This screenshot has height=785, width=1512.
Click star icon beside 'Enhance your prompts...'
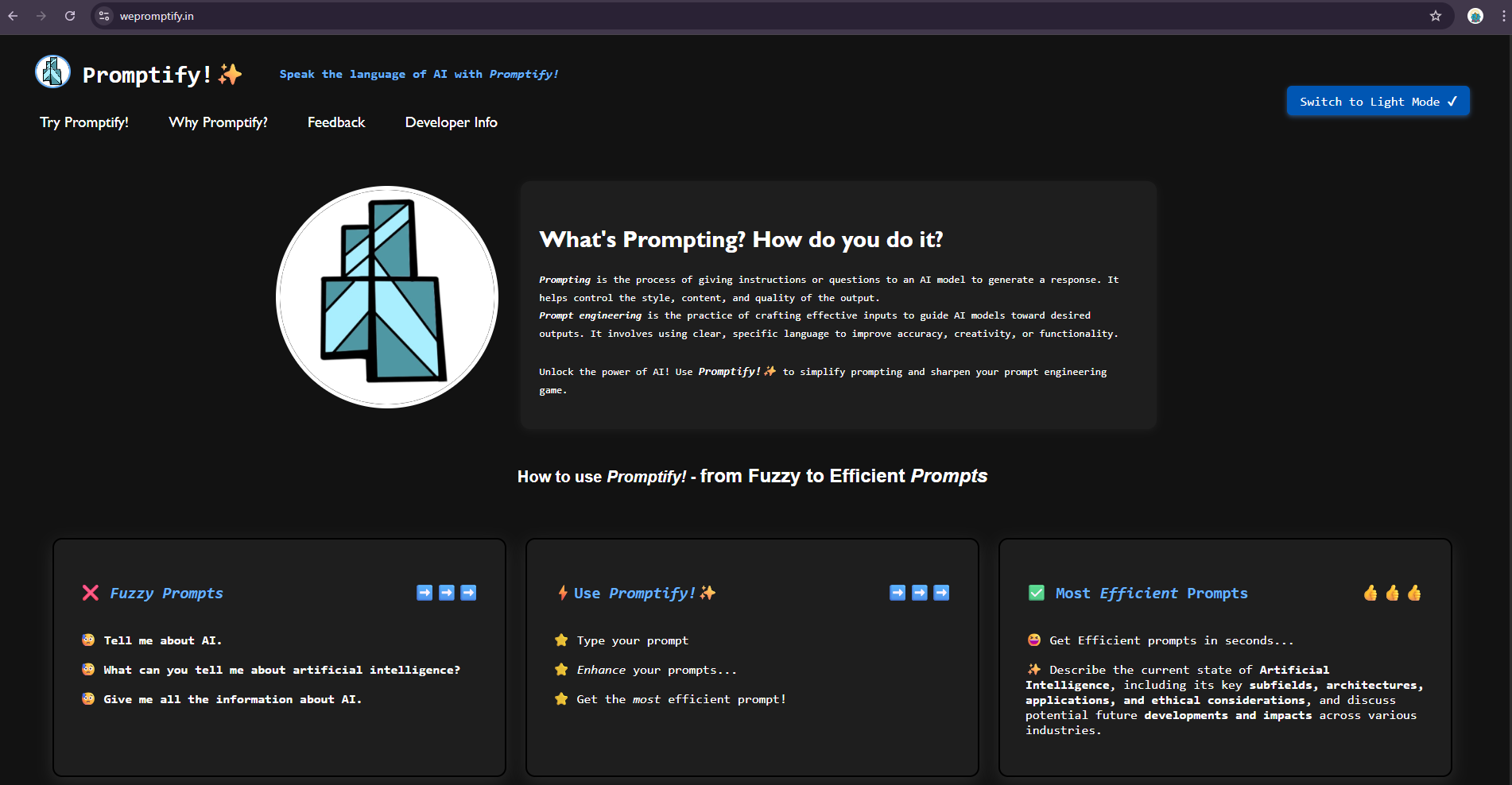coord(561,669)
